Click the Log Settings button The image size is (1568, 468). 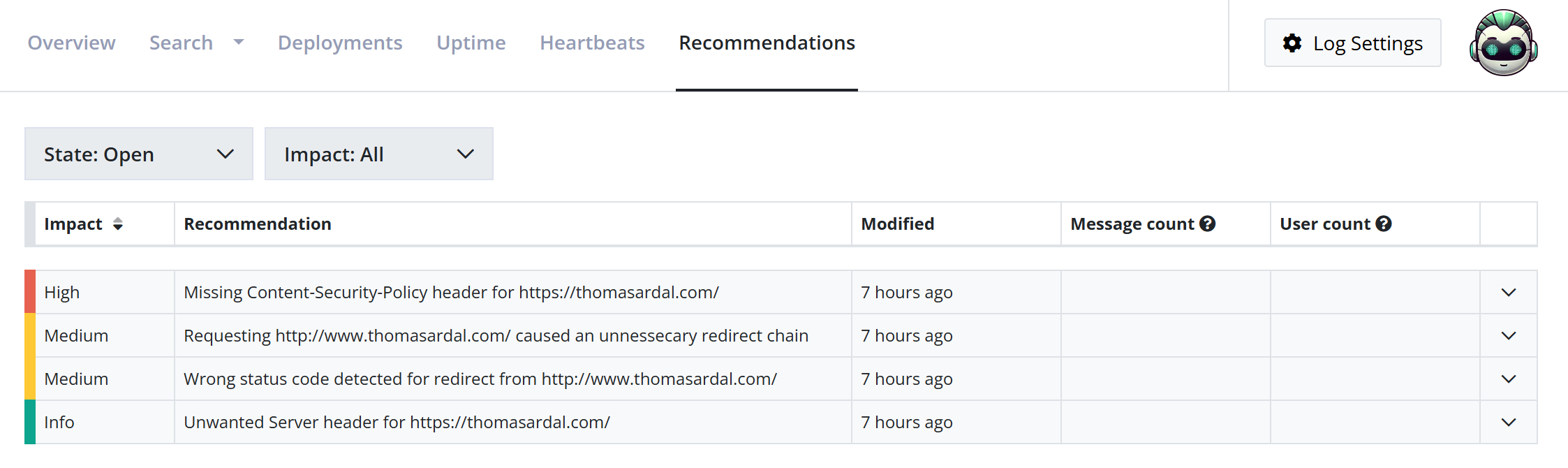coord(1352,43)
